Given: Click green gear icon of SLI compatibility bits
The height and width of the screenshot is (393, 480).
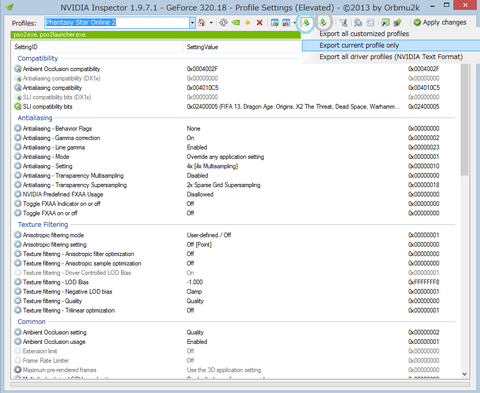Looking at the screenshot, I should (x=18, y=107).
